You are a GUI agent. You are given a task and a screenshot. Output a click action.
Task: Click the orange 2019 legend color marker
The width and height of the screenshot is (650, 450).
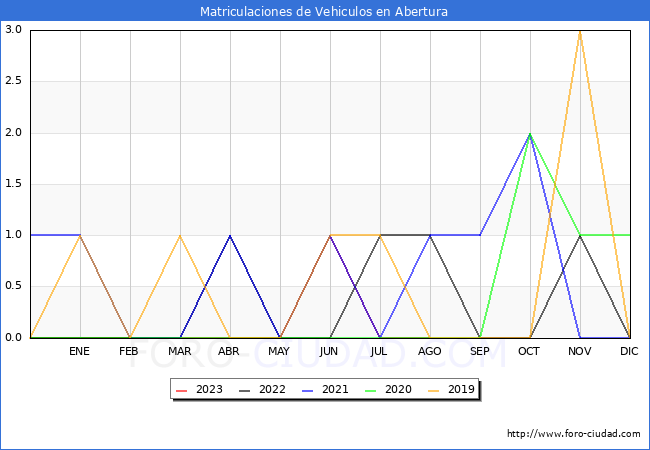(434, 390)
